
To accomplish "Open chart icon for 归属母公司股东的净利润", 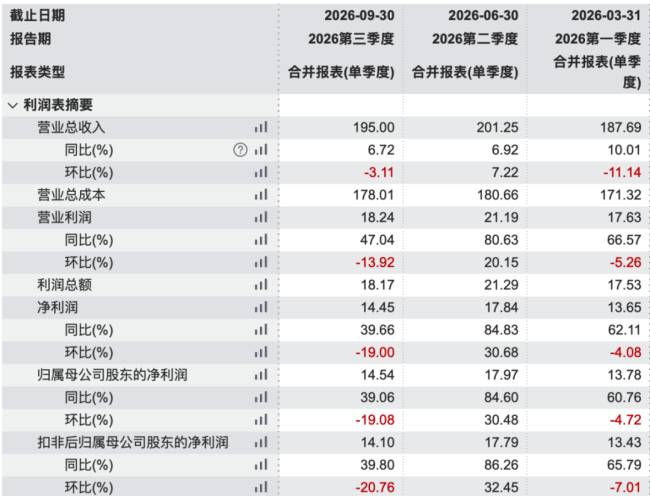I will (261, 375).
